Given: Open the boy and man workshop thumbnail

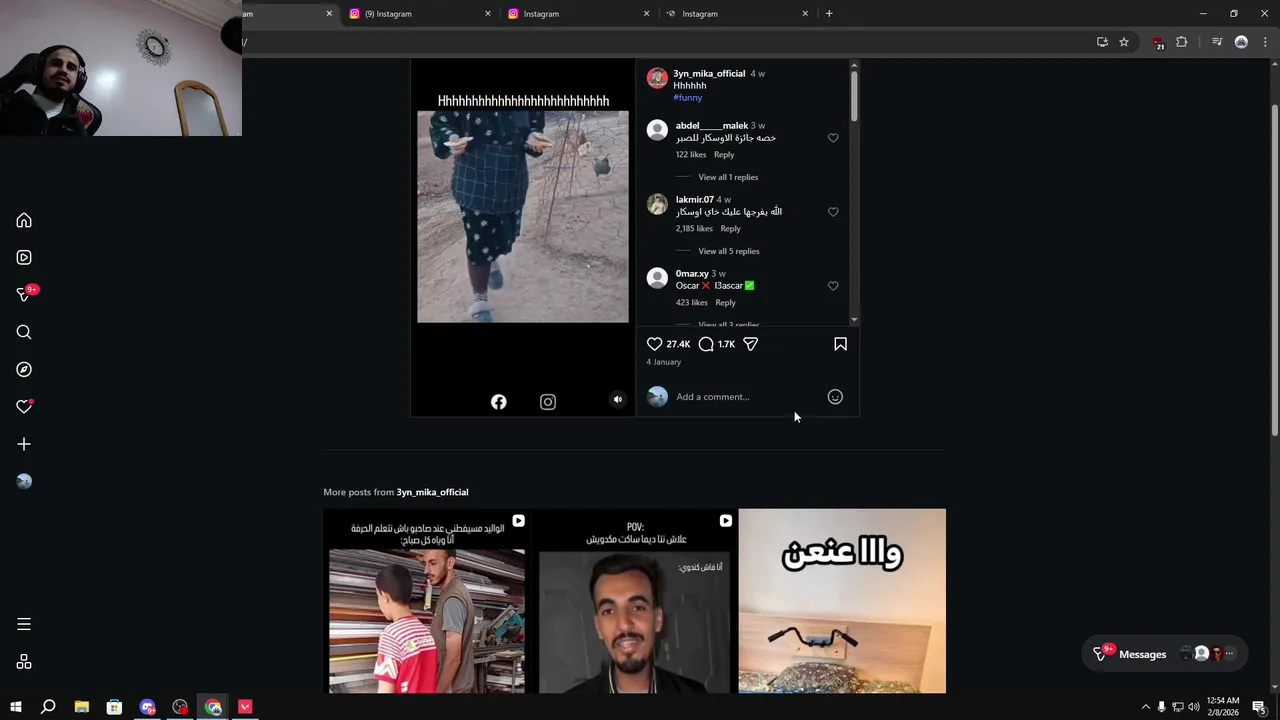Looking at the screenshot, I should pyautogui.click(x=427, y=601).
